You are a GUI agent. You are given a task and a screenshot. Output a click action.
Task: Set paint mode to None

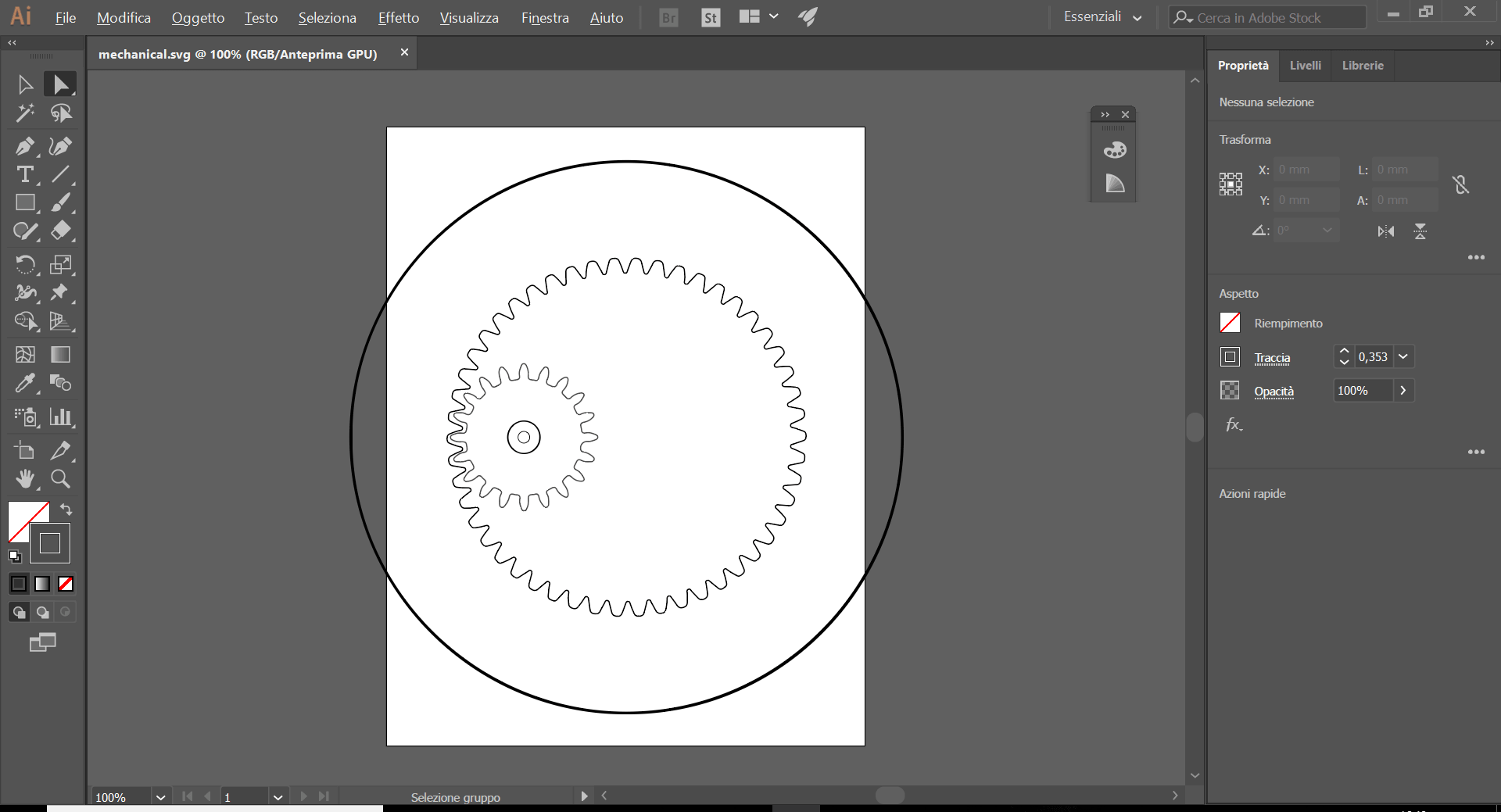point(66,584)
